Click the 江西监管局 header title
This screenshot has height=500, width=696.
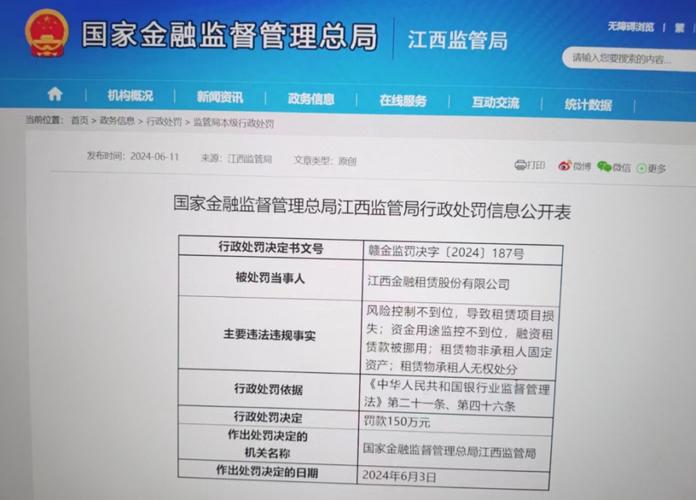458,40
